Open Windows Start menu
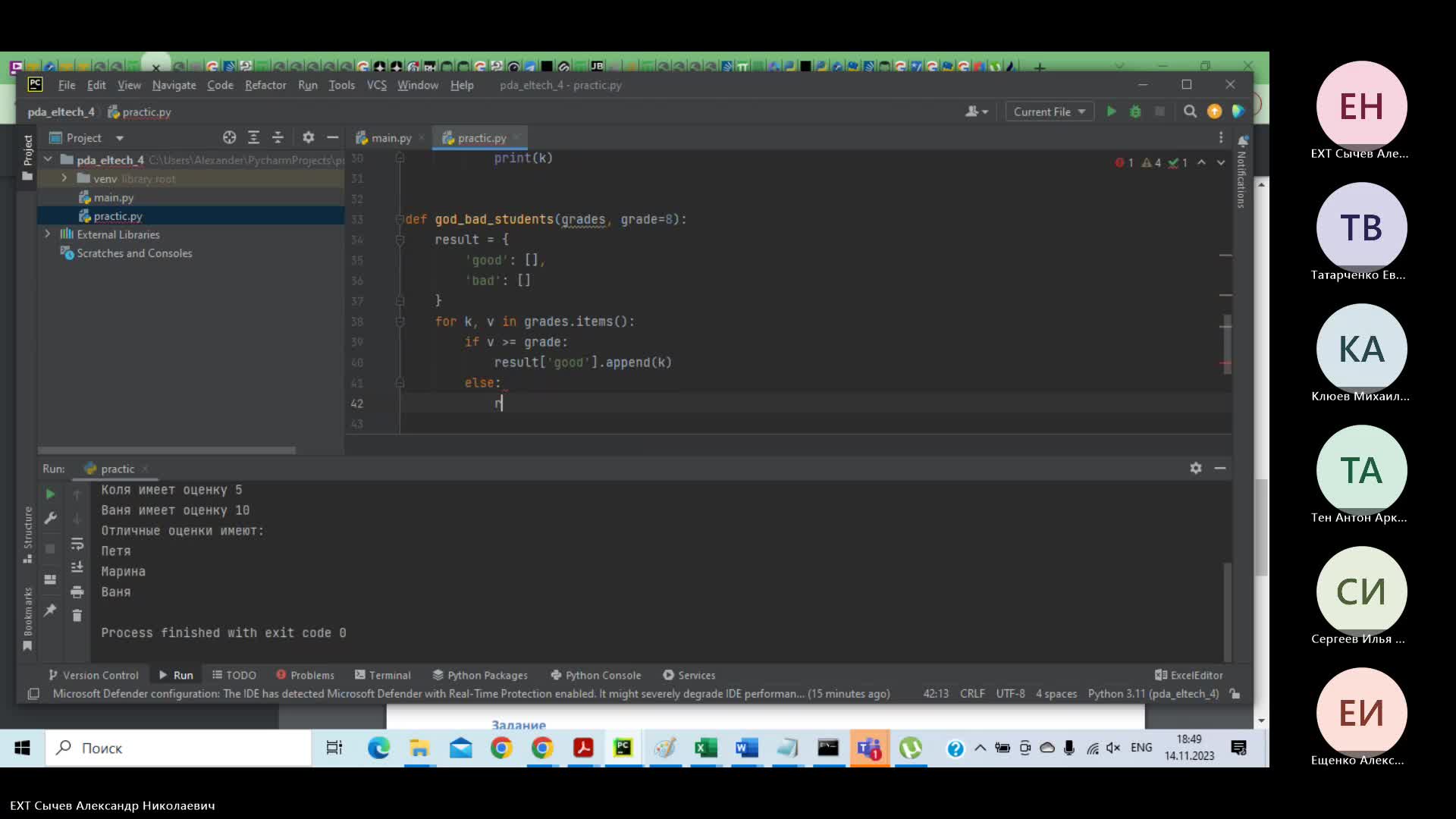The width and height of the screenshot is (1456, 819). 22,748
